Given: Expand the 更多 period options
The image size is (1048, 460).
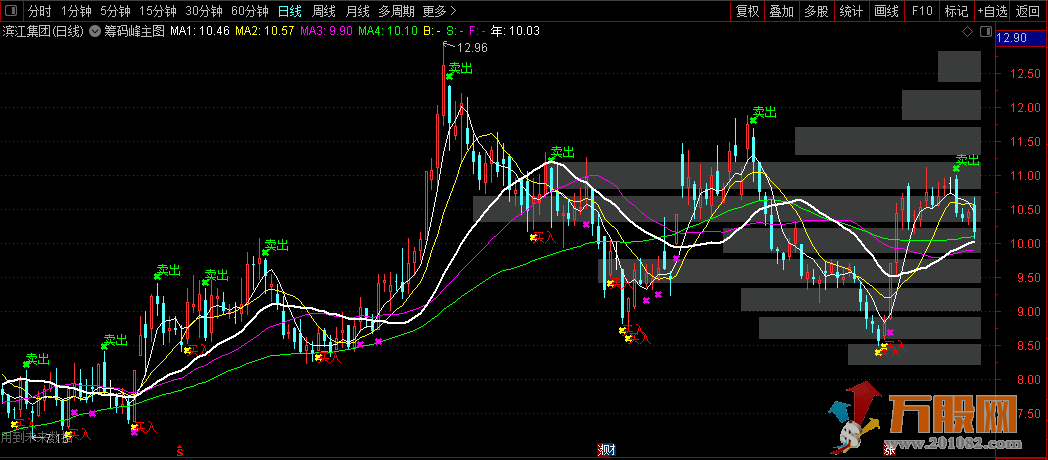Looking at the screenshot, I should [440, 11].
